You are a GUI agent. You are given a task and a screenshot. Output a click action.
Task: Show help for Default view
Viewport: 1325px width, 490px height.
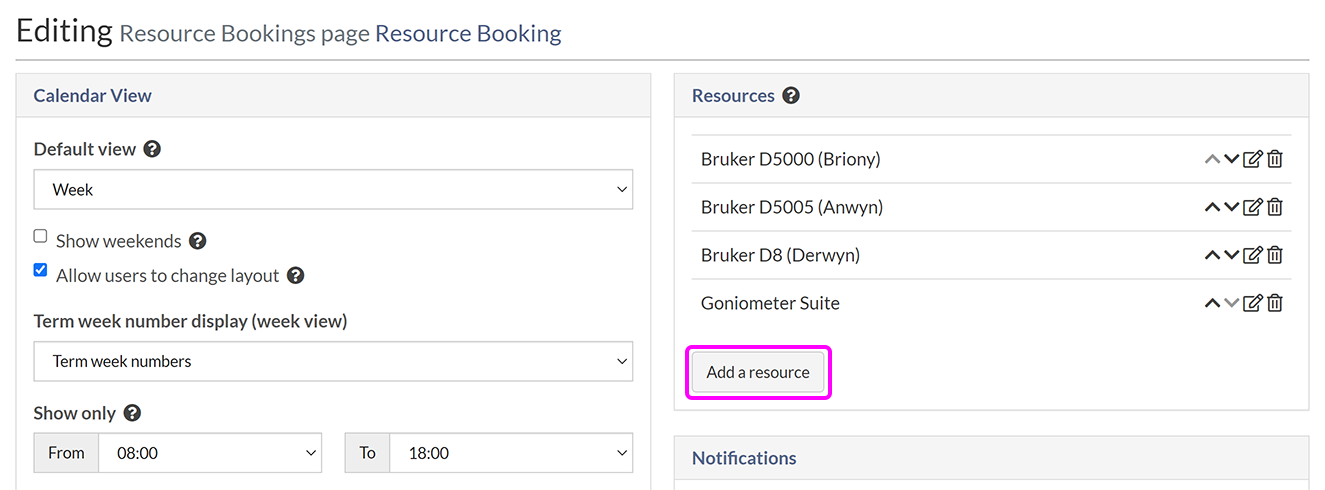[x=152, y=149]
